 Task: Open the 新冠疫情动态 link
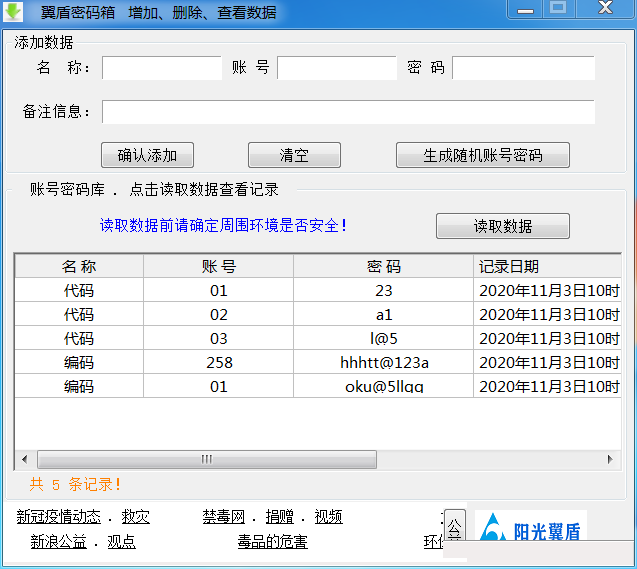[58, 517]
